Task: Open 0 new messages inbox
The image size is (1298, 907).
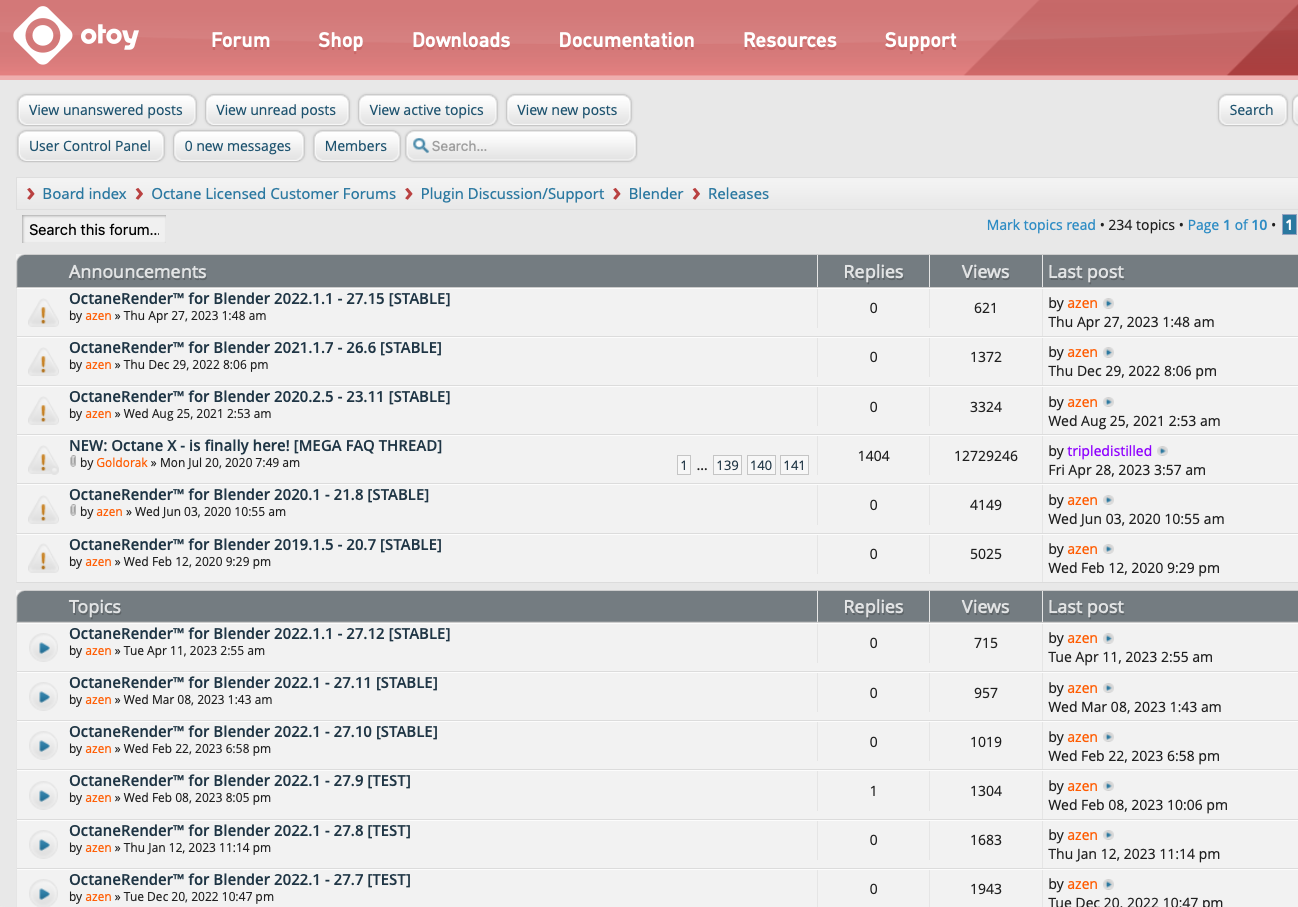Action: (x=238, y=146)
